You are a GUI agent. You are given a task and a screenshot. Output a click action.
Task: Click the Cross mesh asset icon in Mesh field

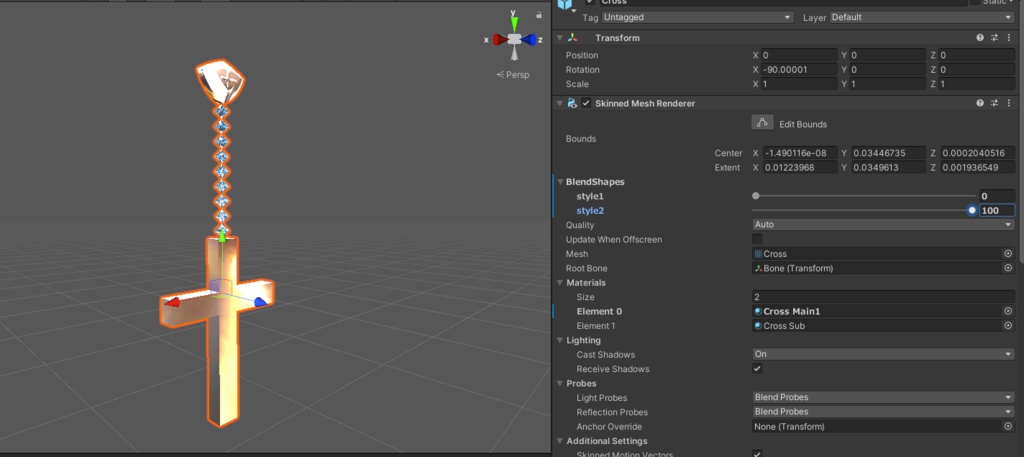(x=758, y=254)
